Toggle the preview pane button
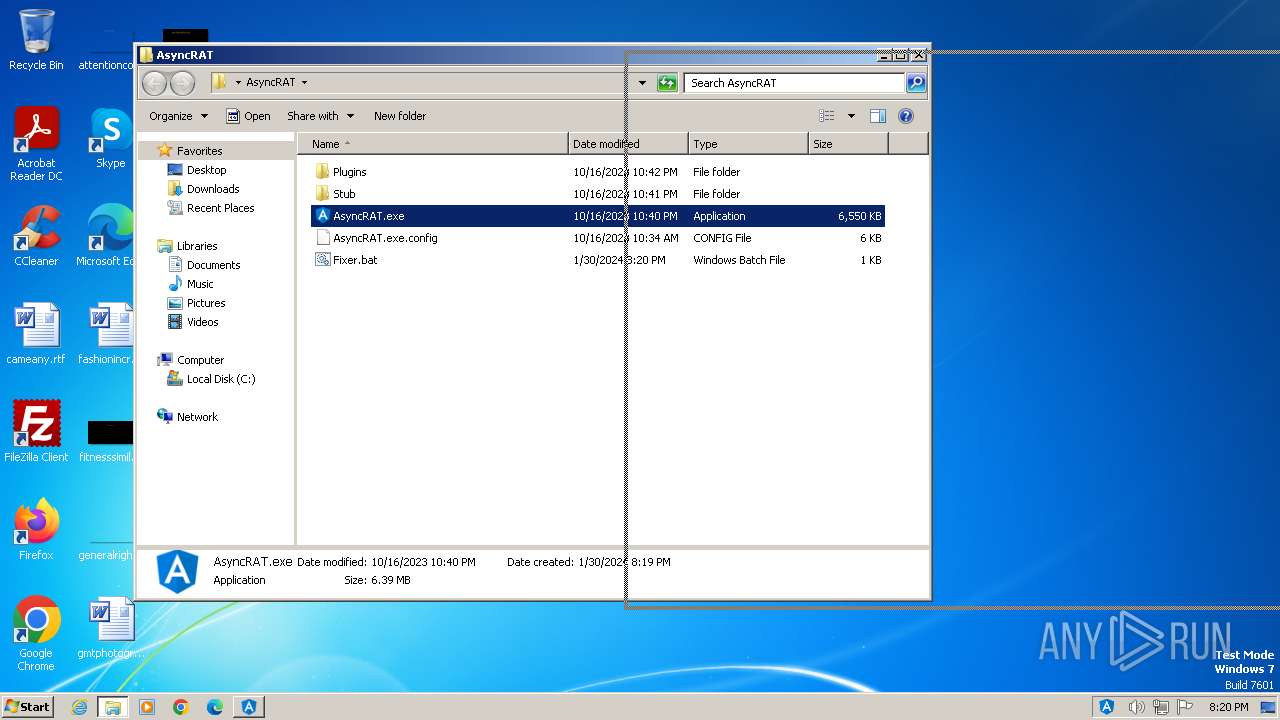This screenshot has height=720, width=1280. point(877,116)
